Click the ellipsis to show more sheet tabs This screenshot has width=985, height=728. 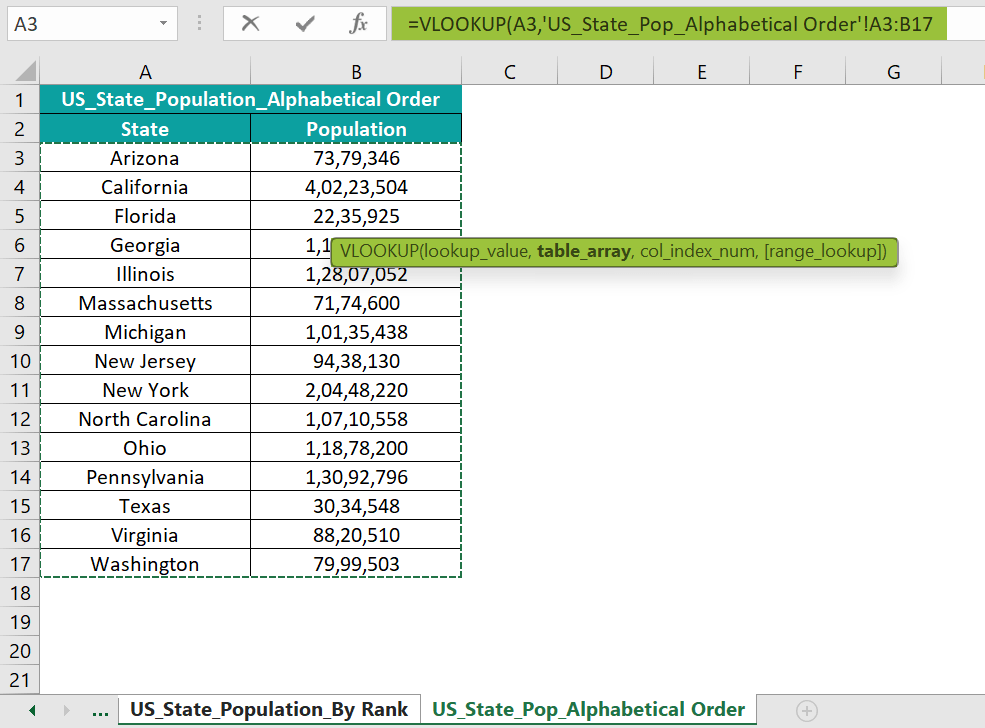[100, 708]
